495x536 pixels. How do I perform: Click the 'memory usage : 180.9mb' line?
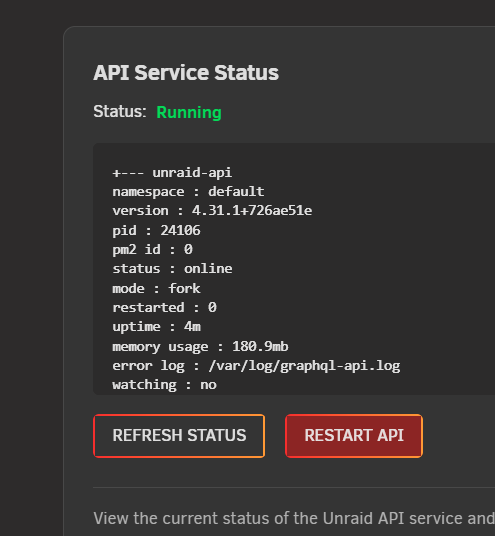[200, 347]
